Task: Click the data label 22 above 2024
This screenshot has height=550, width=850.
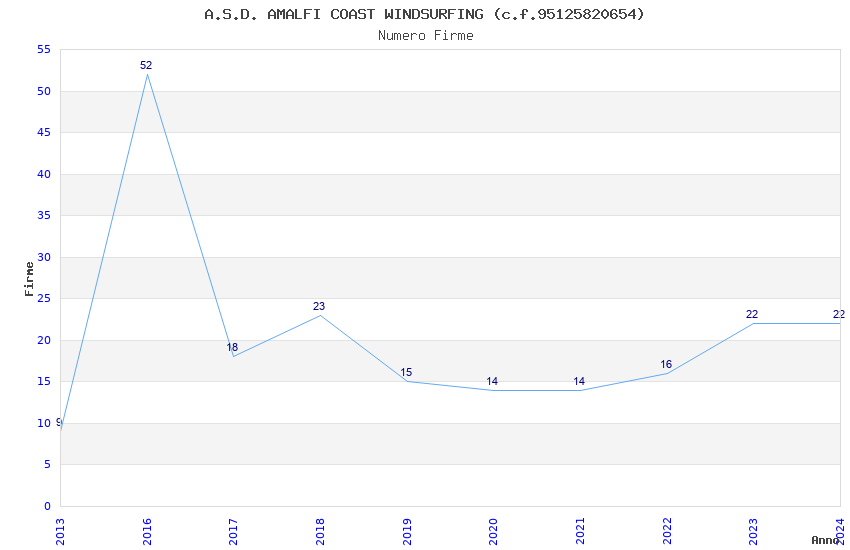Action: click(x=839, y=314)
